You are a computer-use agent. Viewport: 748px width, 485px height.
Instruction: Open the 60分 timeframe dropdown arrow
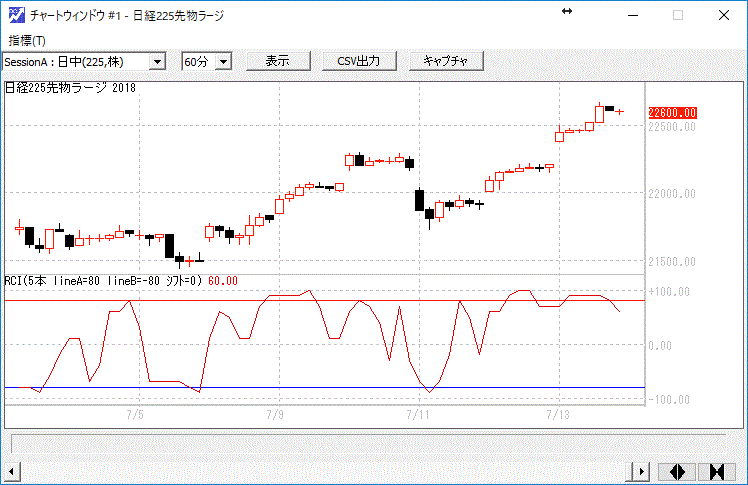coord(223,62)
